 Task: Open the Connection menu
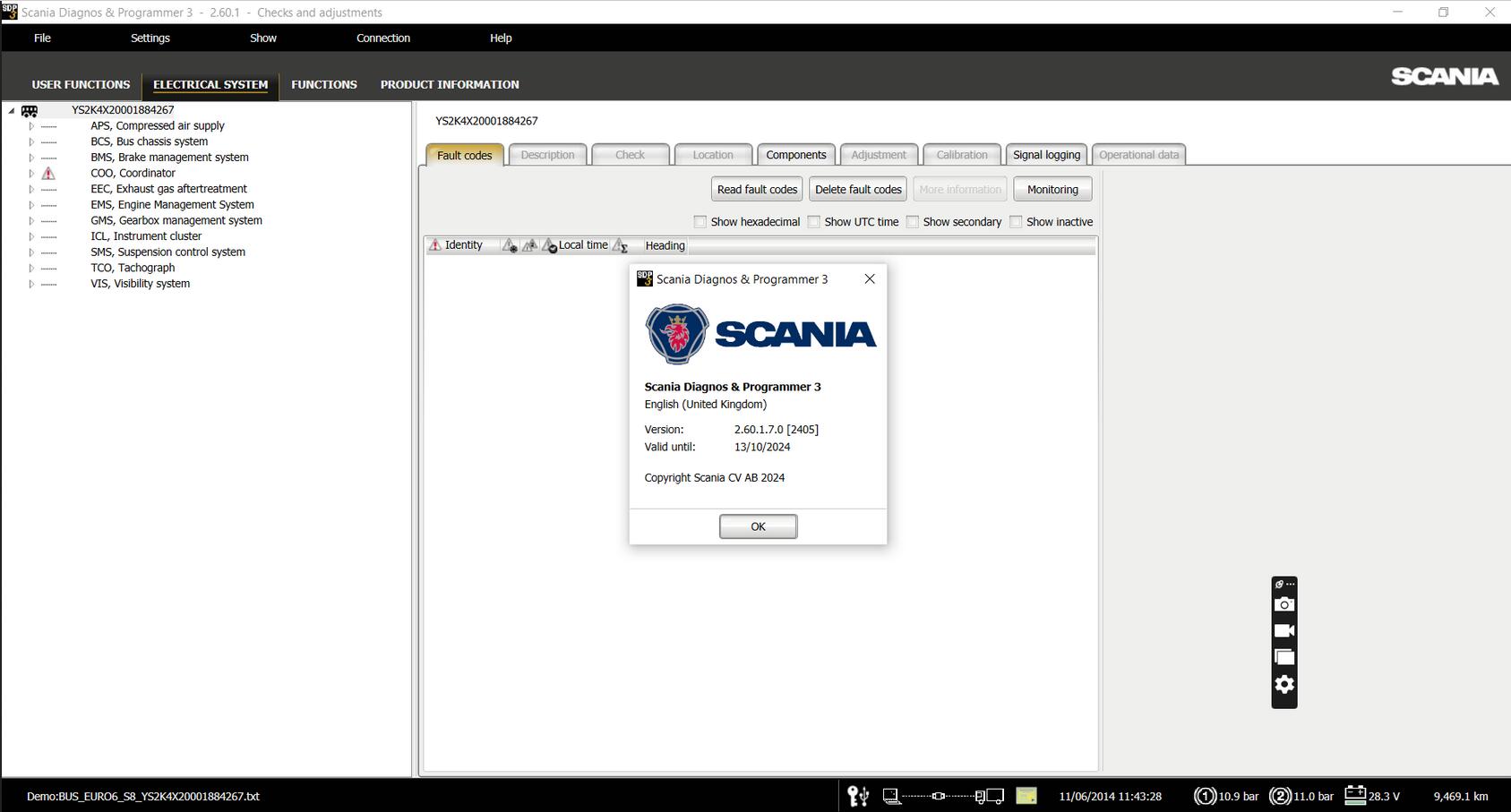click(383, 38)
